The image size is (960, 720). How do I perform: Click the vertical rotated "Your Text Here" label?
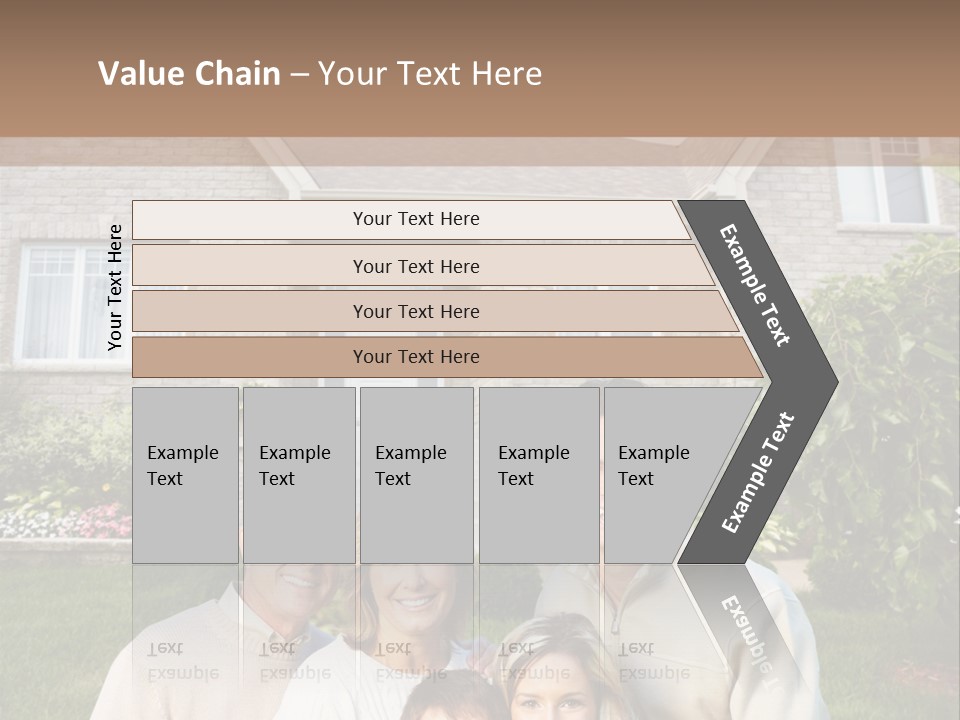point(115,287)
